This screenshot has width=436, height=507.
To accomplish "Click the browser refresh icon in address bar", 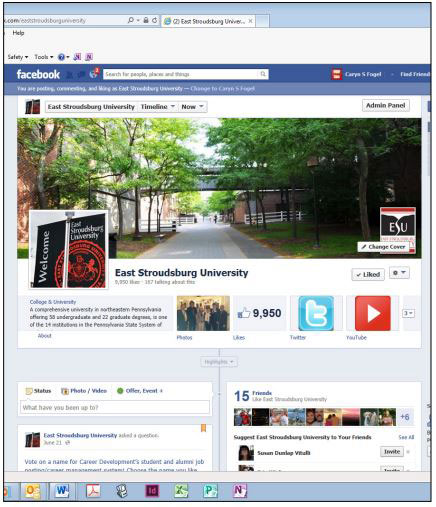I will point(155,20).
